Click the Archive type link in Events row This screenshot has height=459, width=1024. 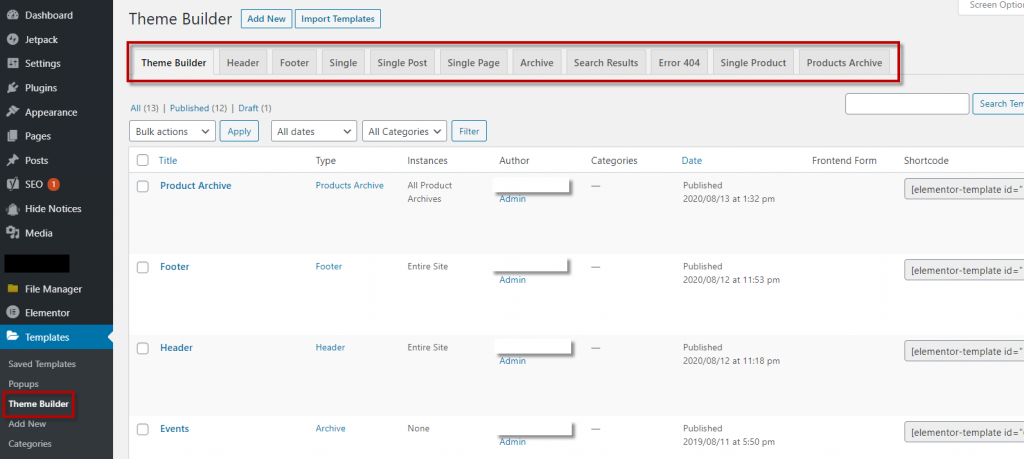(x=330, y=428)
